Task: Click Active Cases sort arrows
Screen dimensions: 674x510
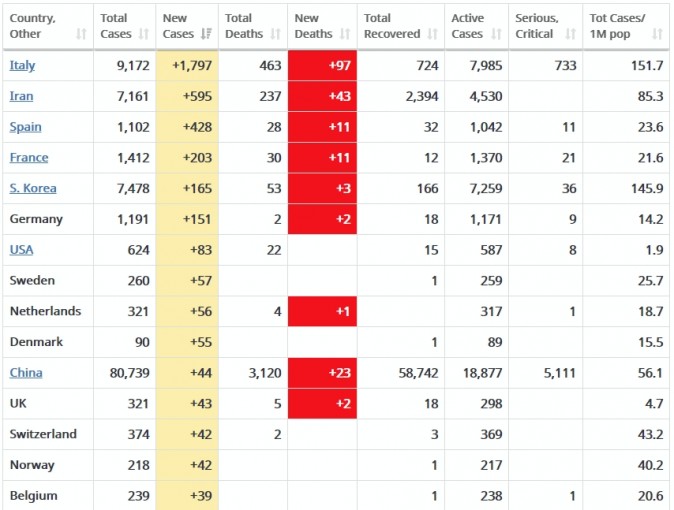Action: click(496, 34)
